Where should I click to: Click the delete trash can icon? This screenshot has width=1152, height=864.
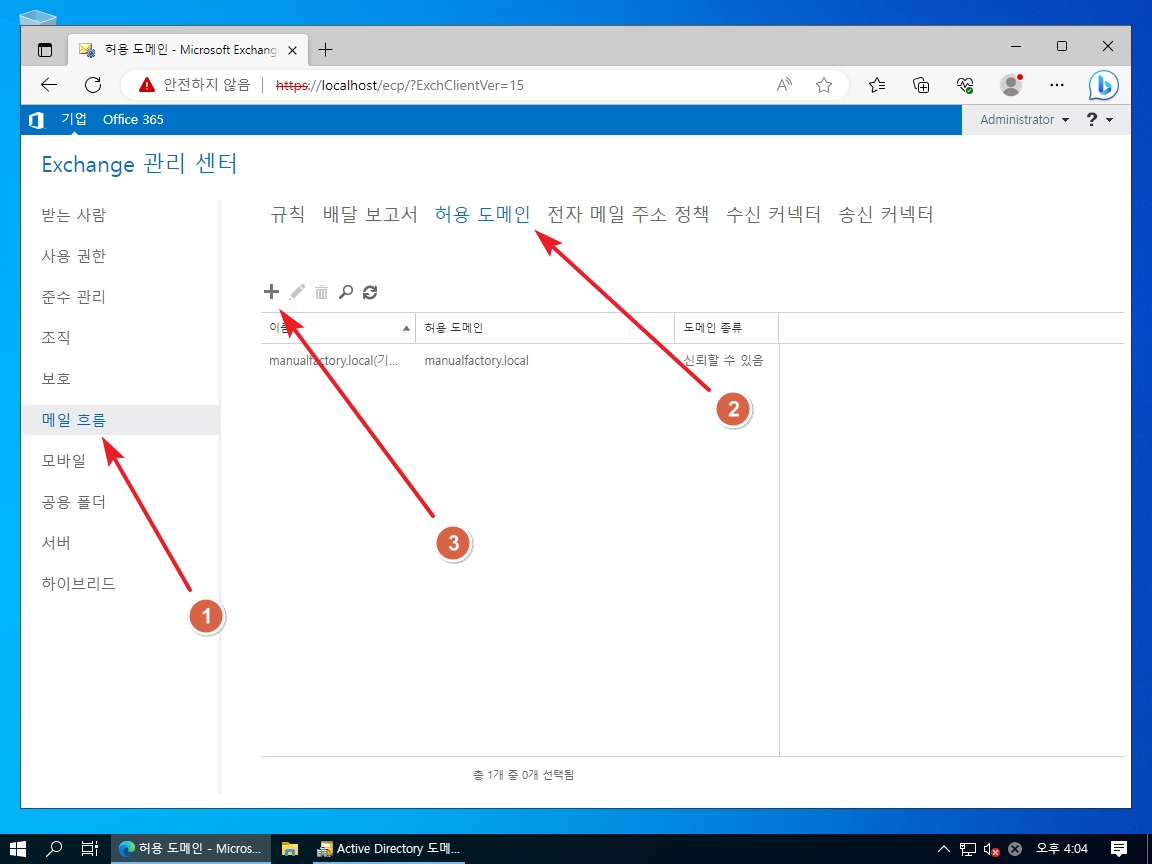(321, 292)
